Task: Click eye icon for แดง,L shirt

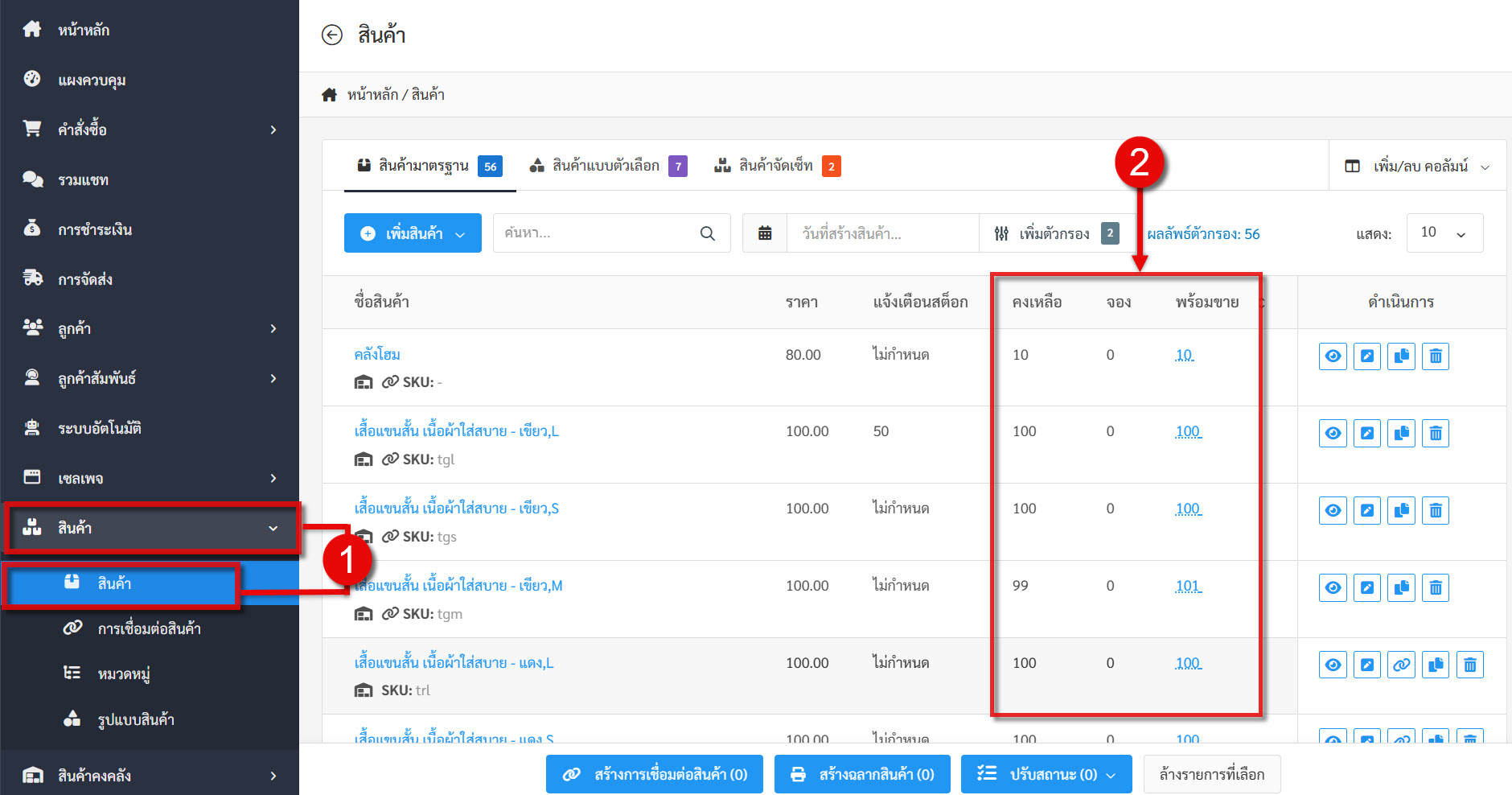Action: point(1333,665)
